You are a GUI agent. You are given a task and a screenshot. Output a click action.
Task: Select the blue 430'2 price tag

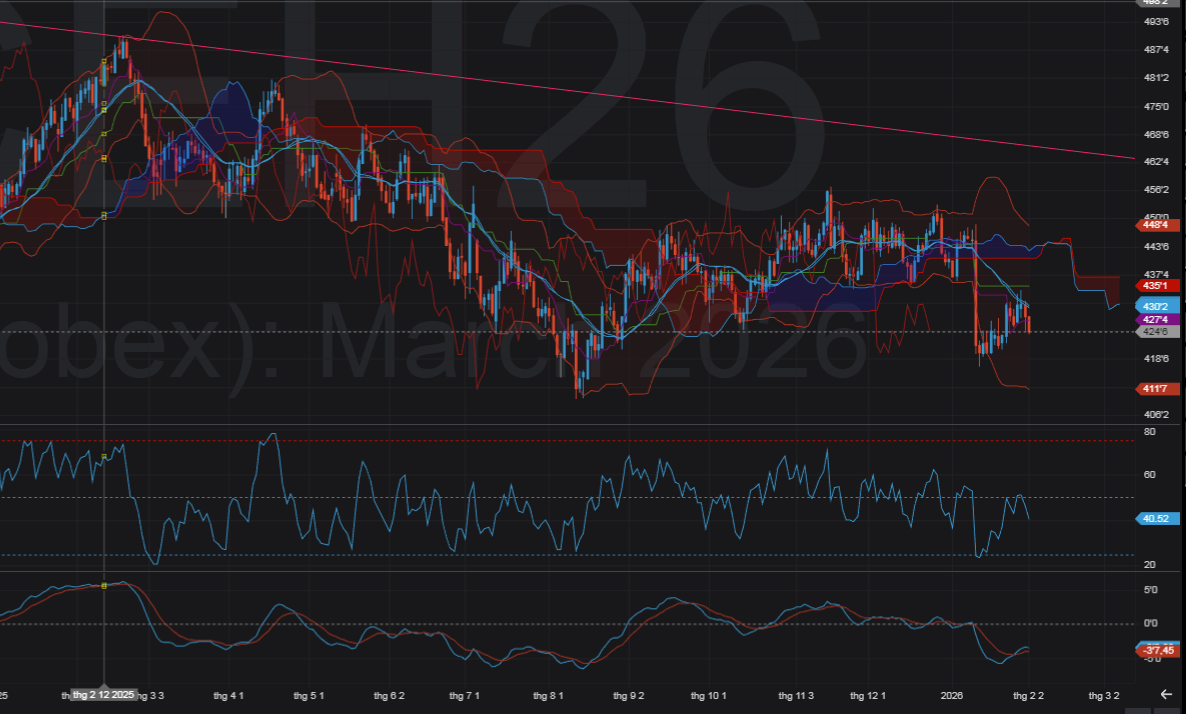1158,307
